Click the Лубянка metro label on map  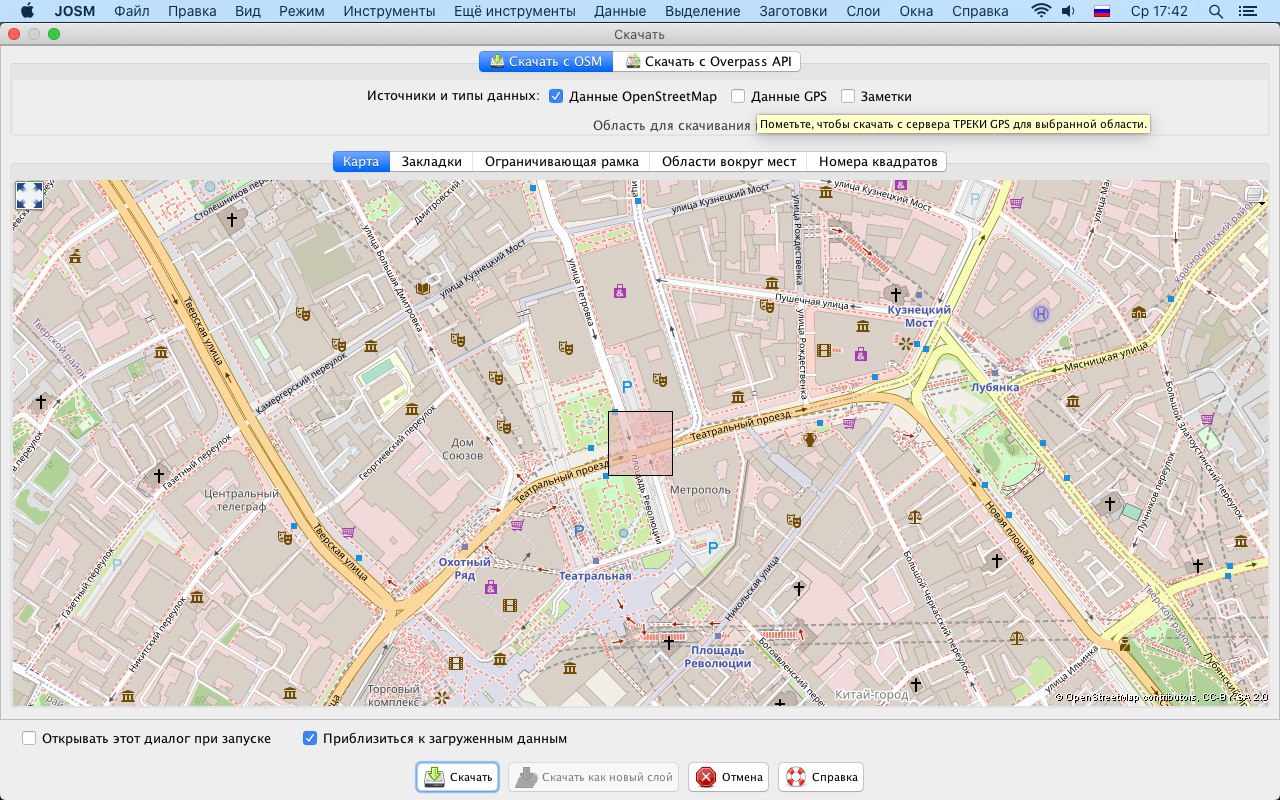tap(995, 386)
